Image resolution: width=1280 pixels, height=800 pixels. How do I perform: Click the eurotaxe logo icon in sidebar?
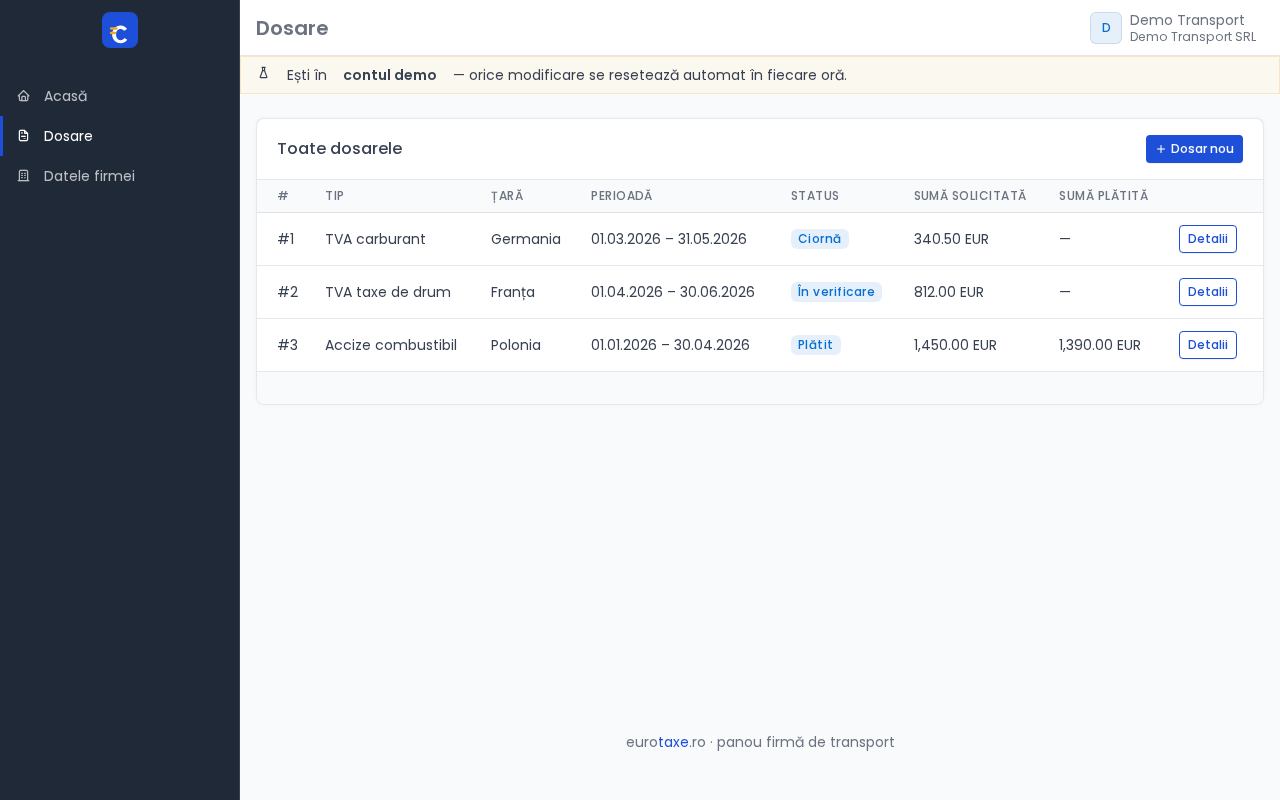(120, 30)
